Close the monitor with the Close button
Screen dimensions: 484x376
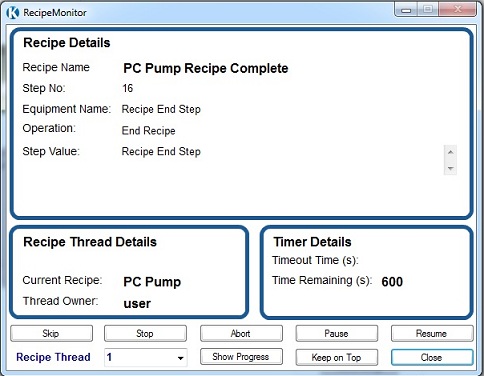coord(432,358)
